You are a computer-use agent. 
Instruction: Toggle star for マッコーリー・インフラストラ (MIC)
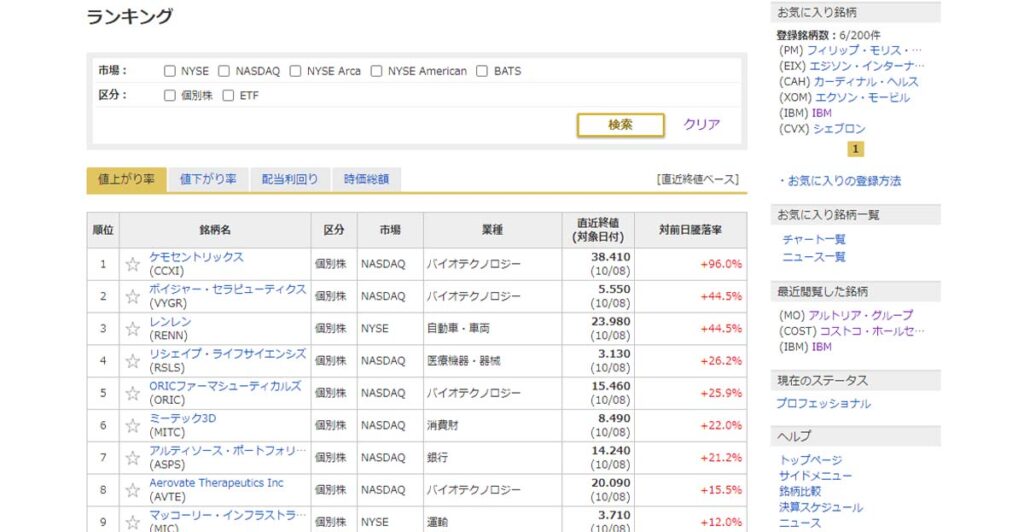(x=133, y=522)
